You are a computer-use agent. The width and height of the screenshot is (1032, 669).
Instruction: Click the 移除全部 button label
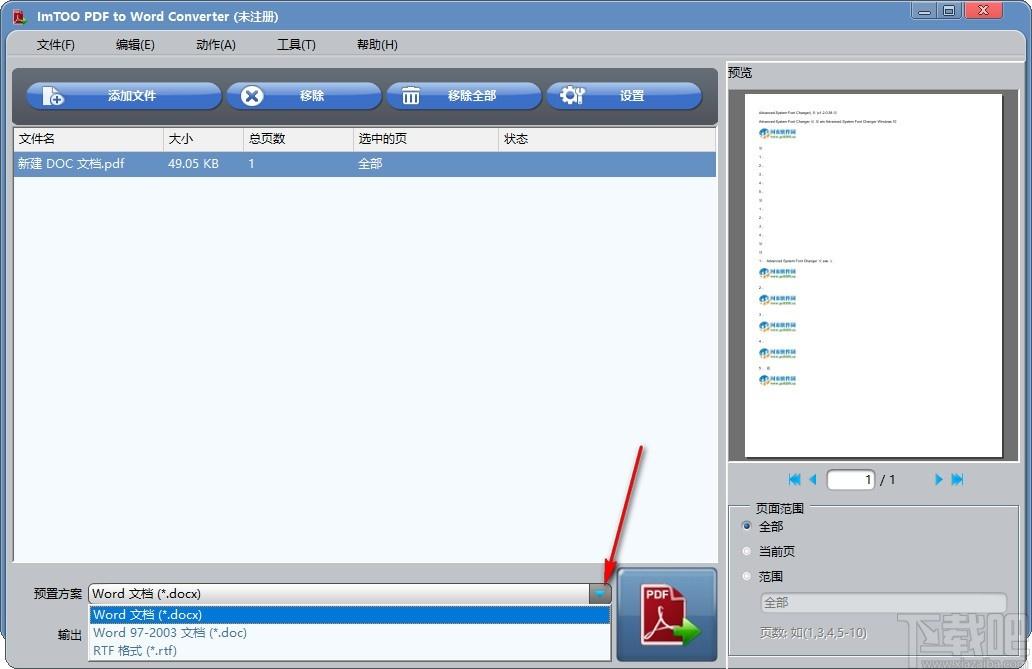click(x=472, y=96)
